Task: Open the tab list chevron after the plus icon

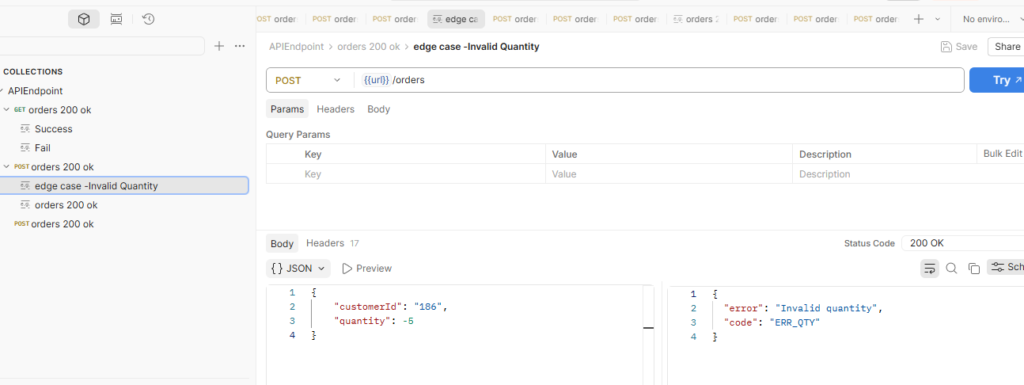Action: [x=938, y=19]
